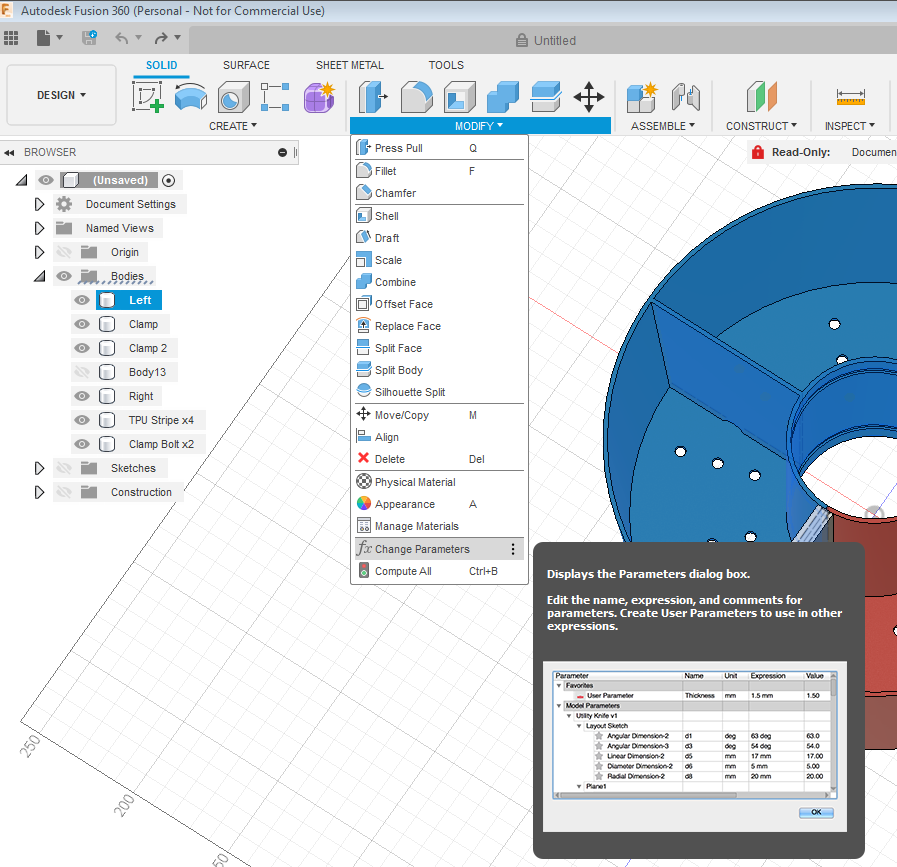This screenshot has width=897, height=867.
Task: Click the Shell toolbar icon
Action: coord(460,96)
